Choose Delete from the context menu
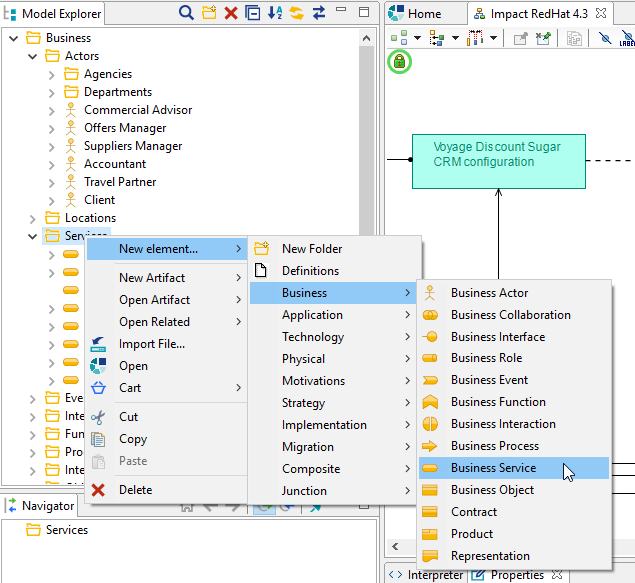Image resolution: width=635 pixels, height=583 pixels. point(135,490)
